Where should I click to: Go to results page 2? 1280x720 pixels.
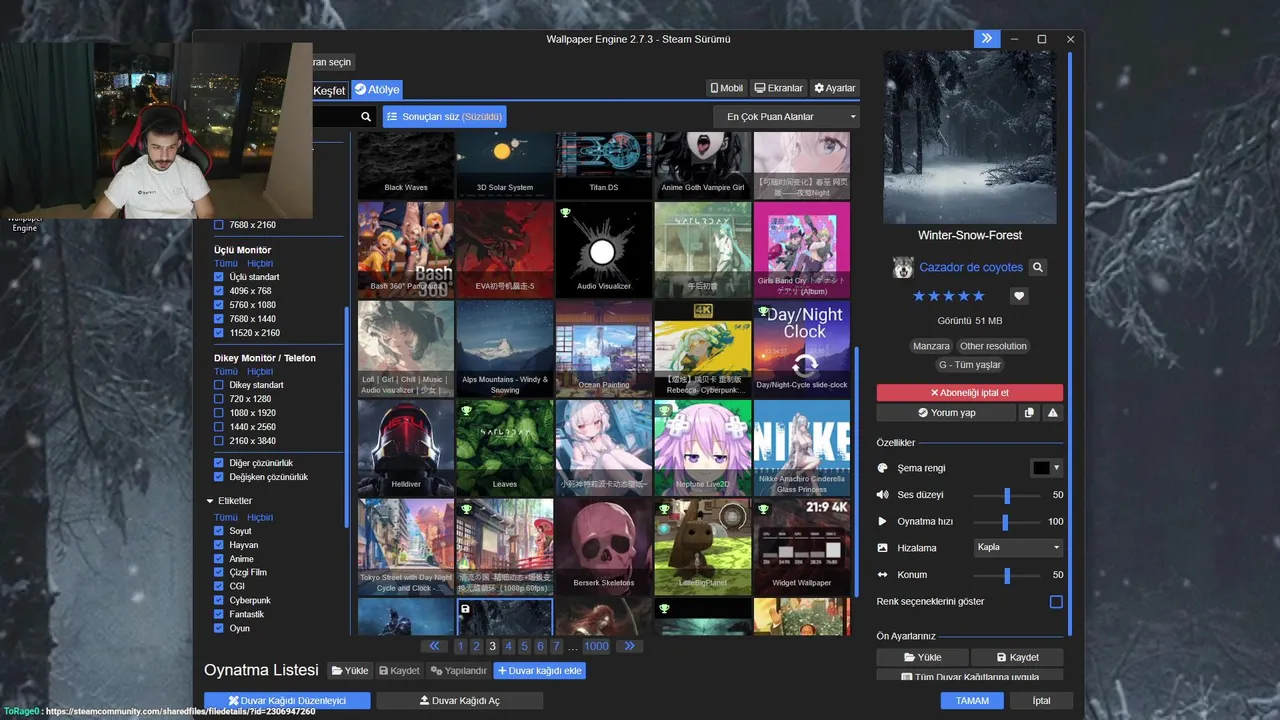pyautogui.click(x=476, y=646)
